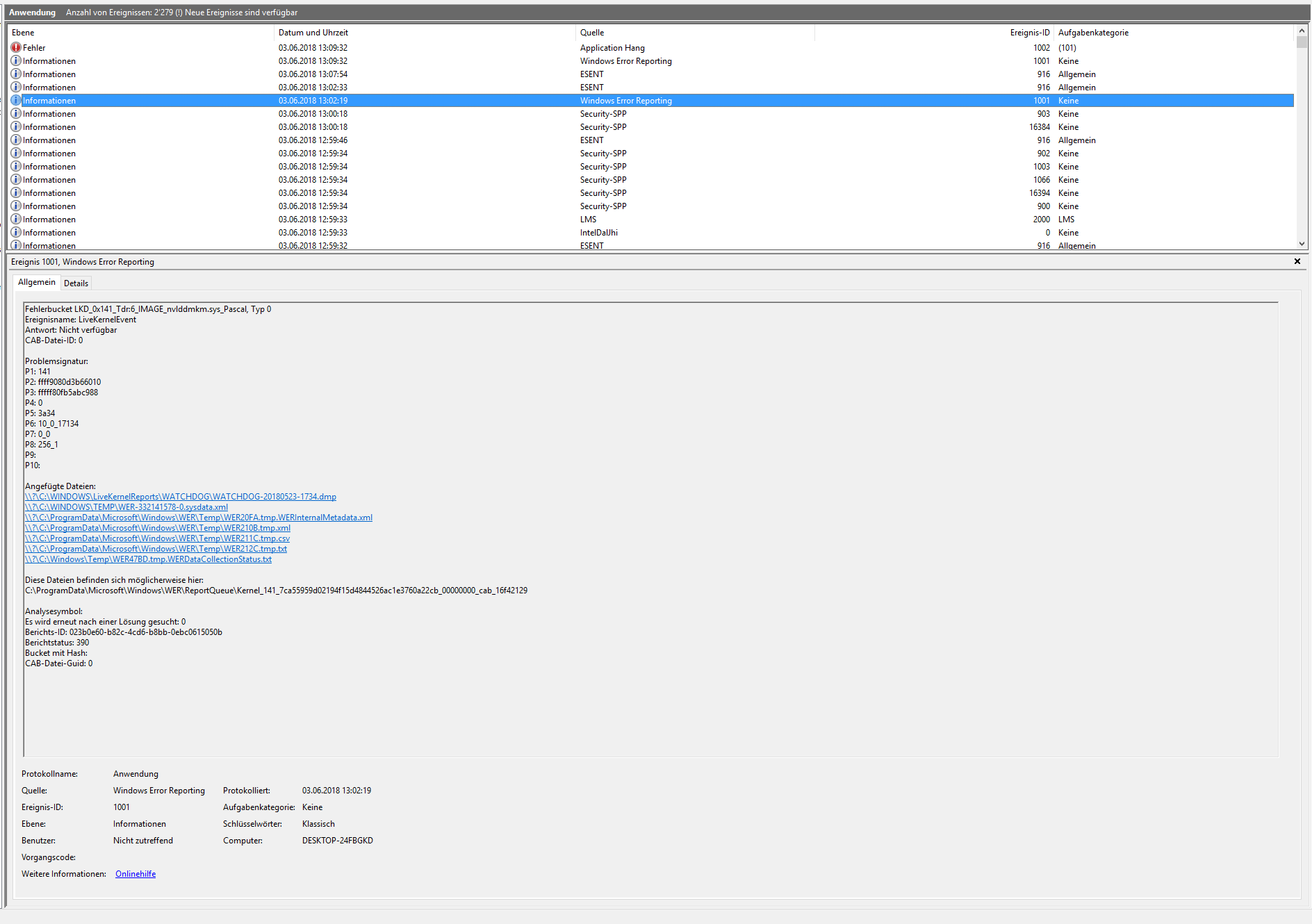Click the Benutzer value Nicht zutreffend

143,841
